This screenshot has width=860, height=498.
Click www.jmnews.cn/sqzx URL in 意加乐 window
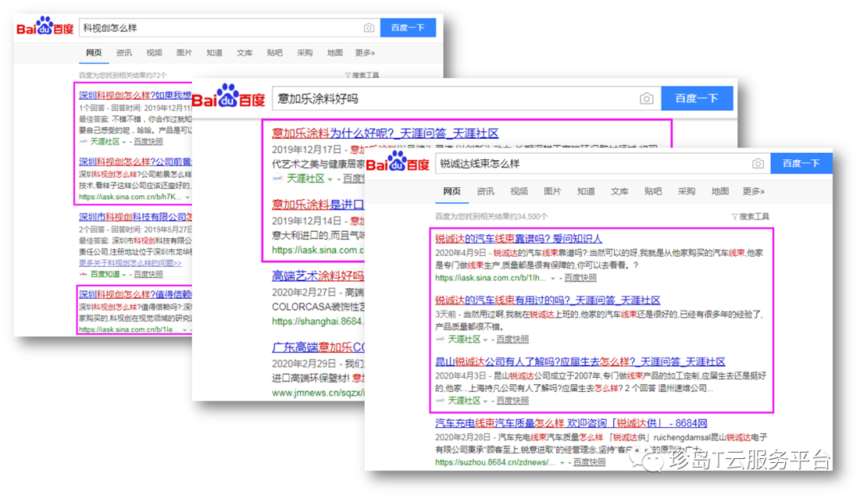tap(318, 393)
